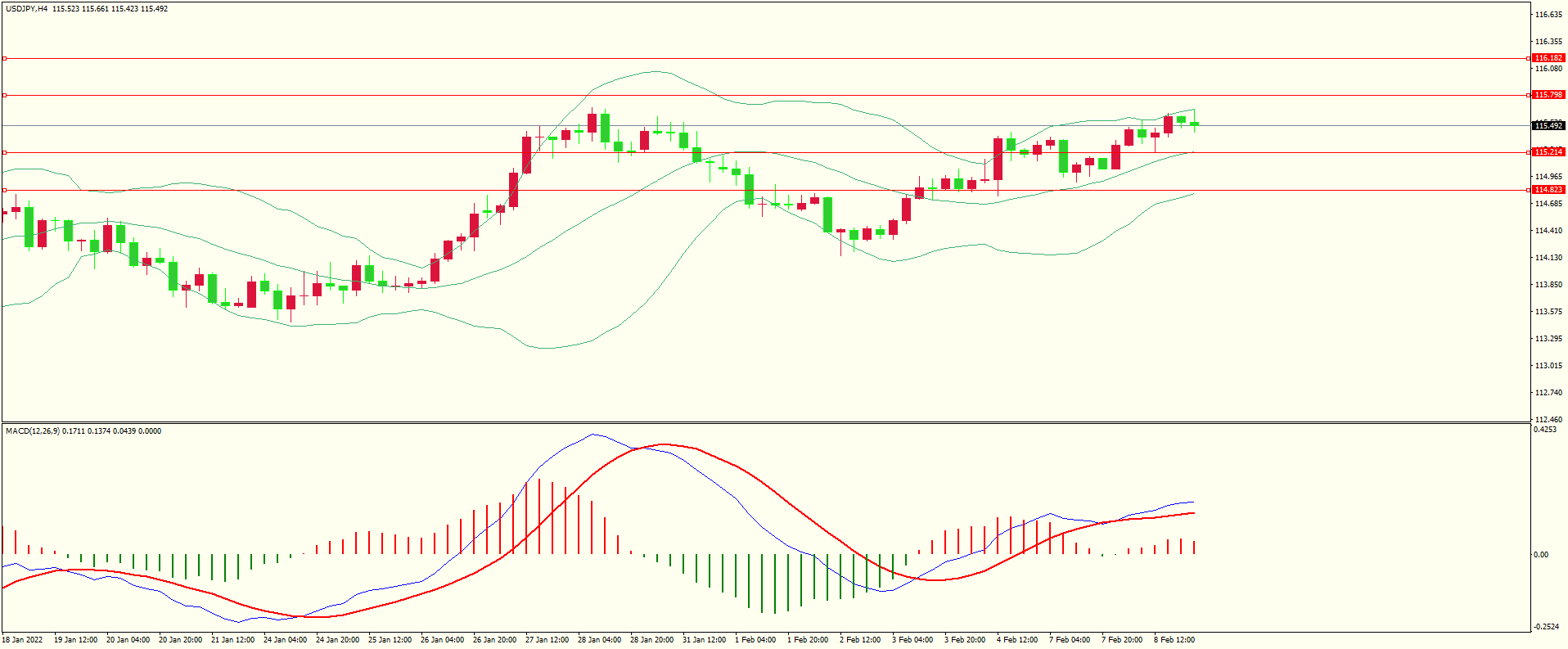
Task: Click the 8 Feb 12:00 date label
Action: click(1174, 640)
